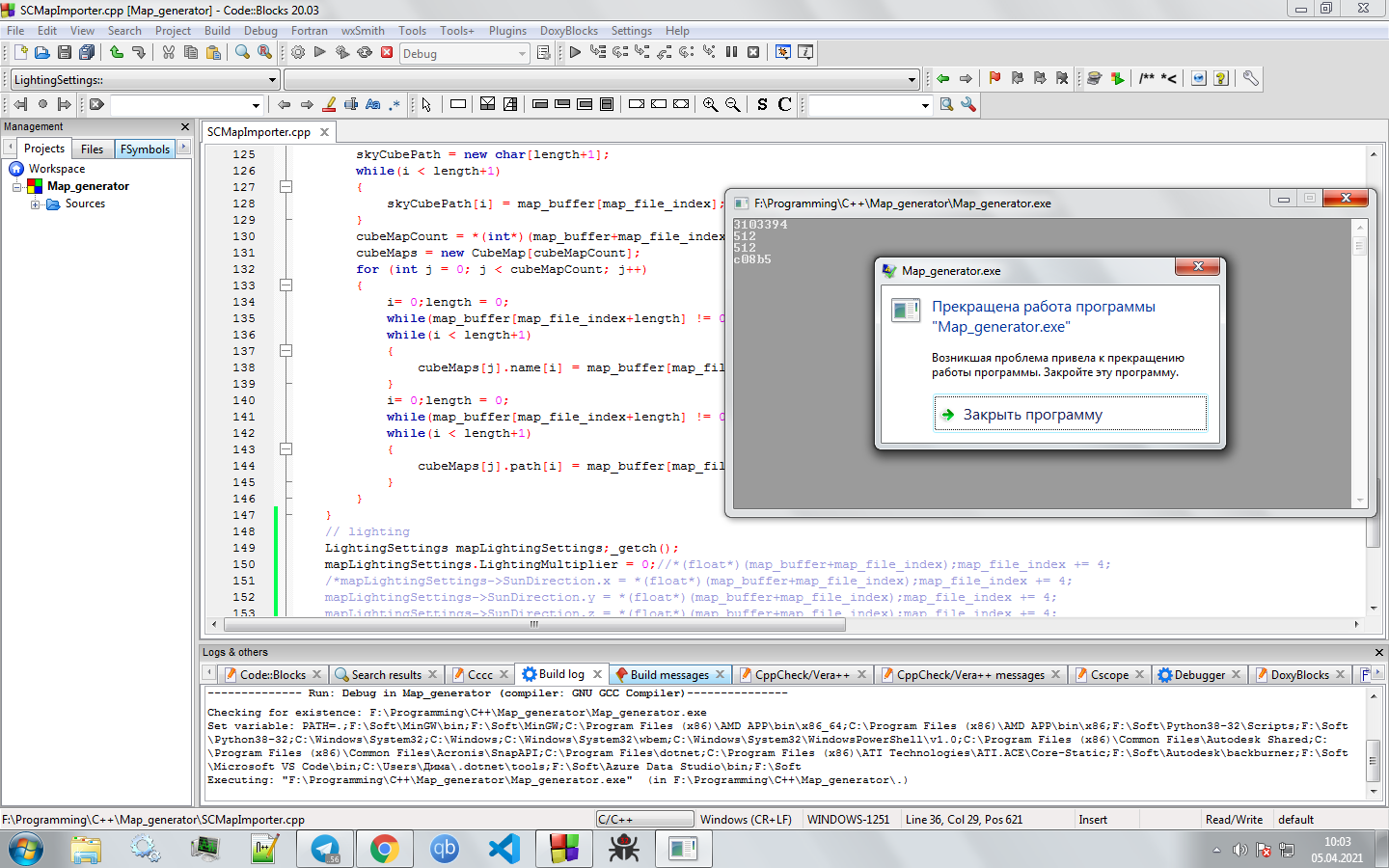Image resolution: width=1389 pixels, height=868 pixels.
Task: Toggle Match case Aa icon
Action: [x=373, y=105]
